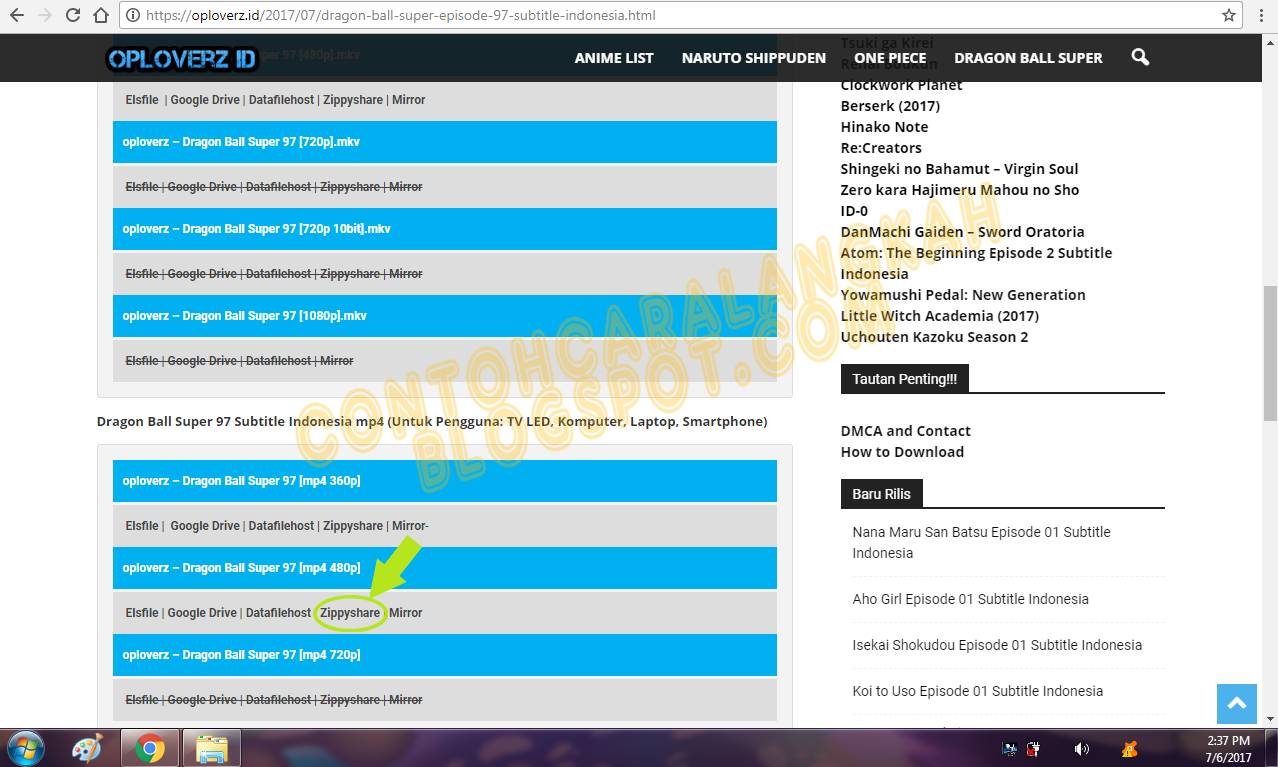Click the browser vertical scrollbar thumb
1278x767 pixels.
pos(1270,355)
